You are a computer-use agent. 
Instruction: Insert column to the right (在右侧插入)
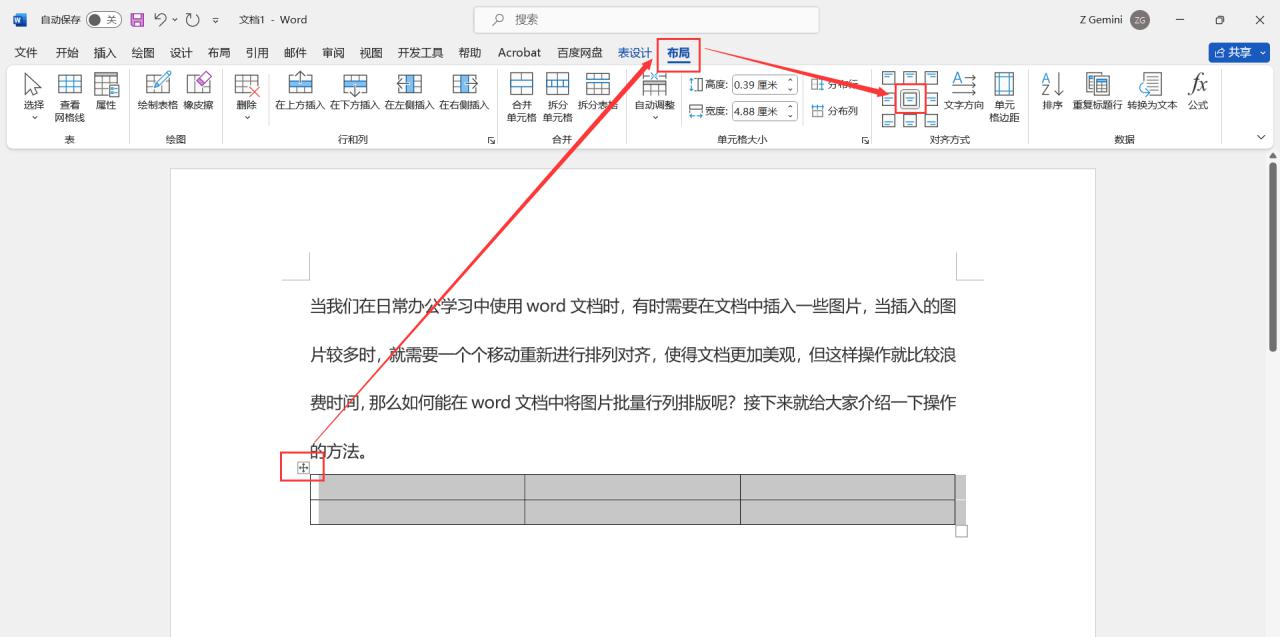464,91
